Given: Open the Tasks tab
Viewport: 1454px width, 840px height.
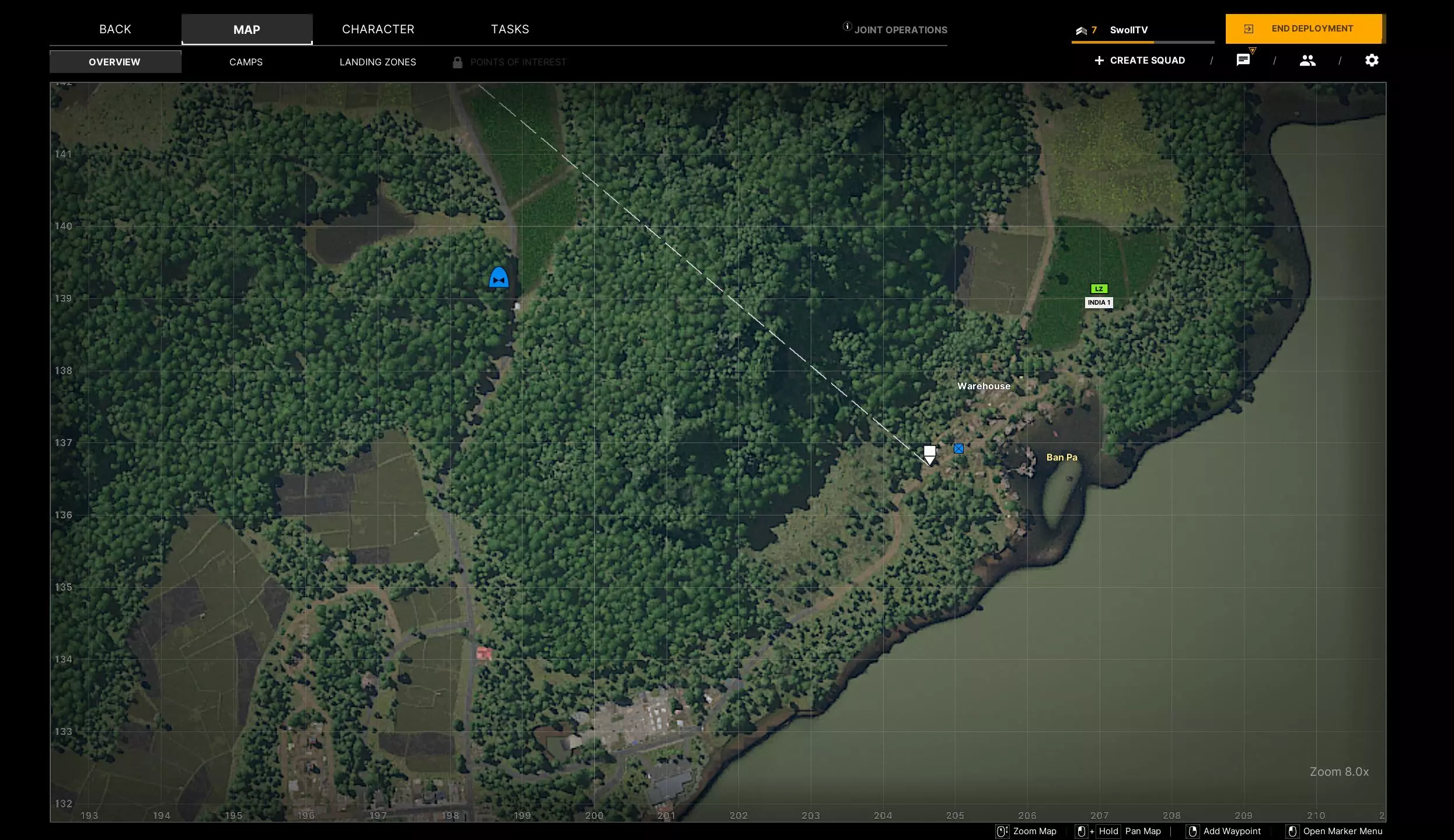Looking at the screenshot, I should click(x=510, y=29).
